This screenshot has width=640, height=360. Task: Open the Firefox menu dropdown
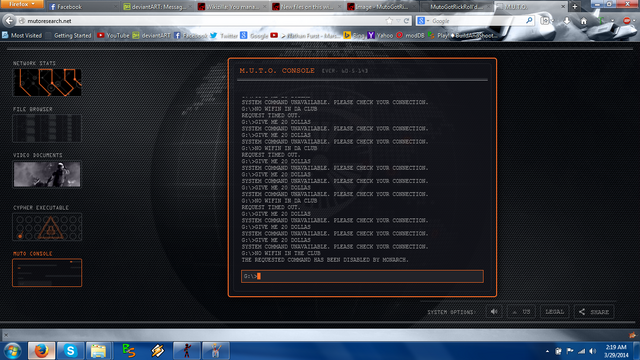22,4
